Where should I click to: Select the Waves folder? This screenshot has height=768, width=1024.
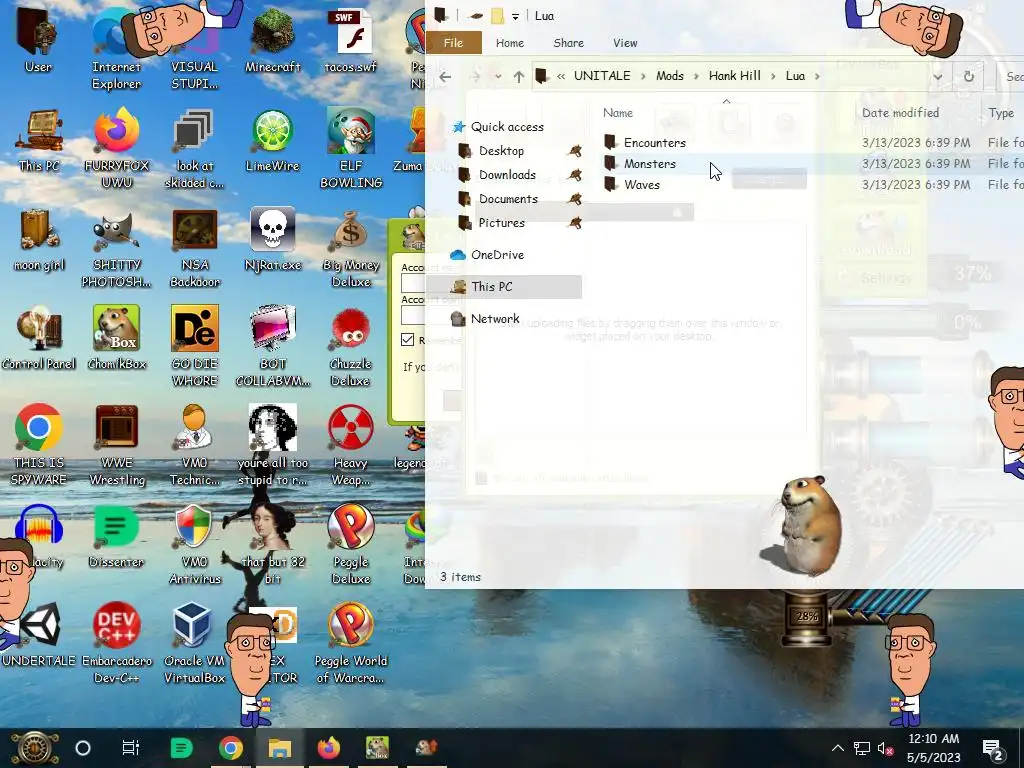point(642,184)
